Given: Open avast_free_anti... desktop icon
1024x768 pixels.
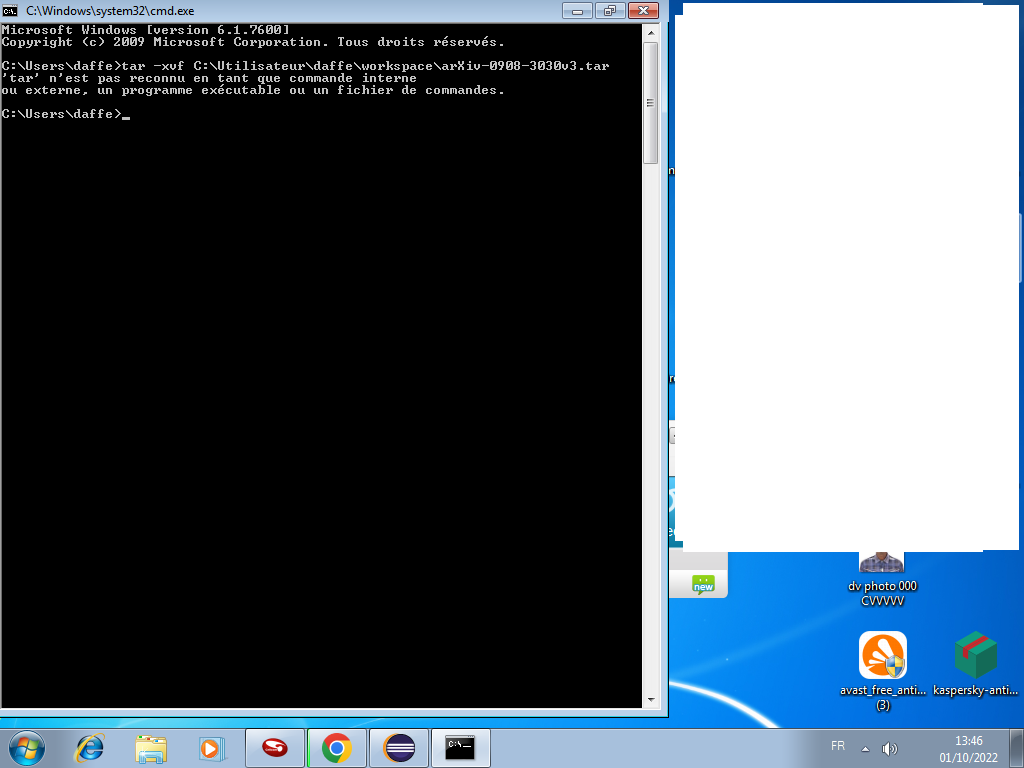Looking at the screenshot, I should pyautogui.click(x=882, y=671).
